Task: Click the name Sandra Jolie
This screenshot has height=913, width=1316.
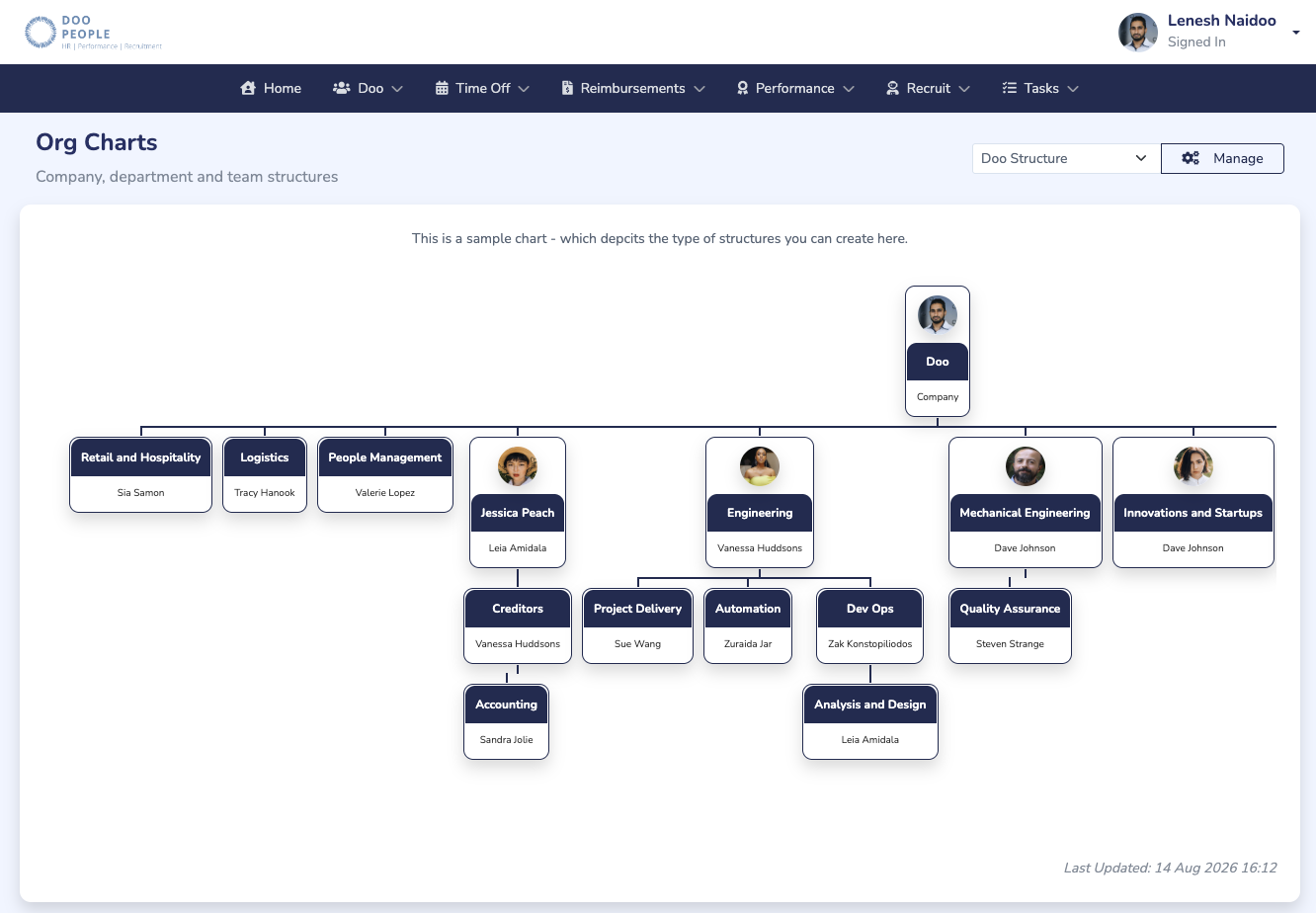Action: coord(506,739)
